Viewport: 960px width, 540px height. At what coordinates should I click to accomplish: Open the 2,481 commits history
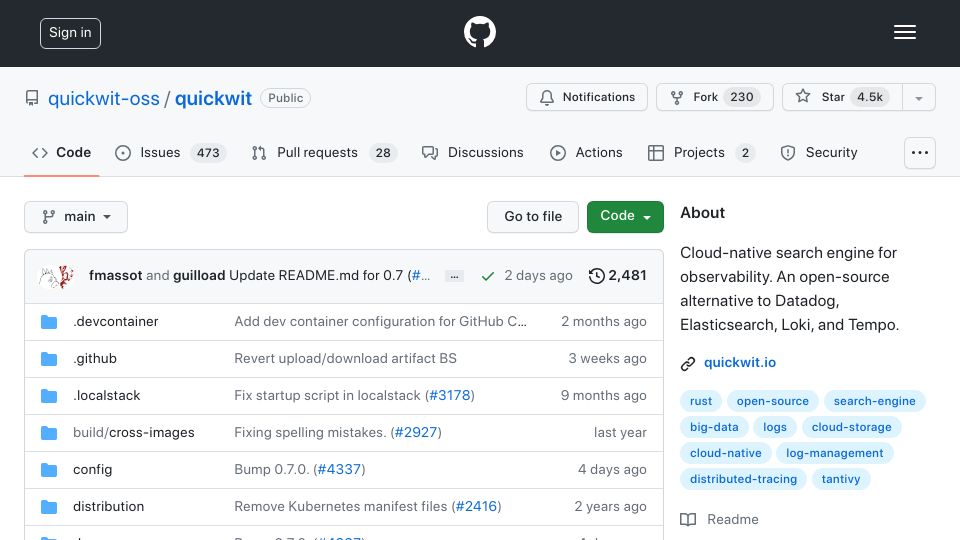[x=617, y=276]
